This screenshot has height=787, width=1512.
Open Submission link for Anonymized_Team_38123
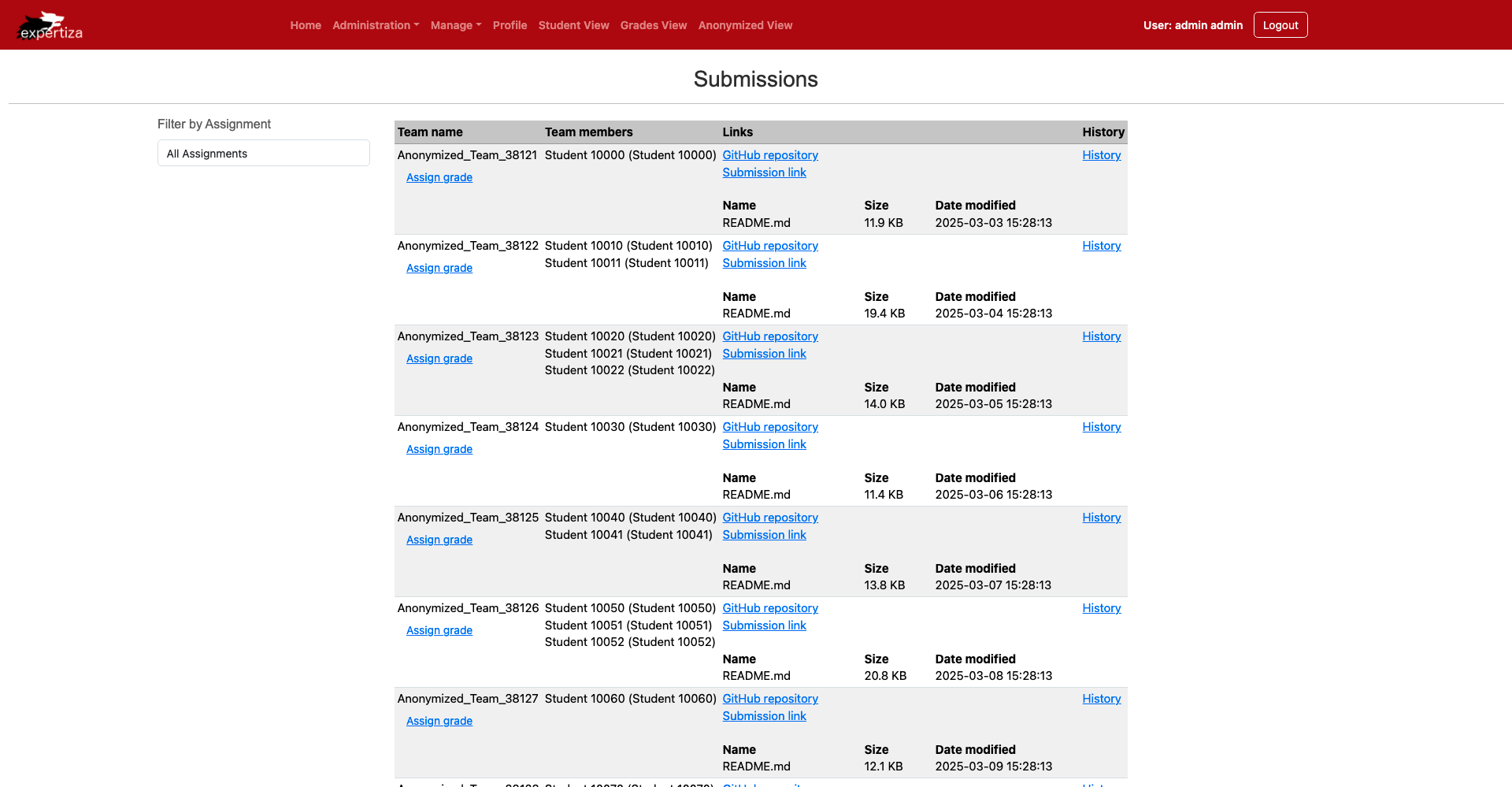pos(764,354)
